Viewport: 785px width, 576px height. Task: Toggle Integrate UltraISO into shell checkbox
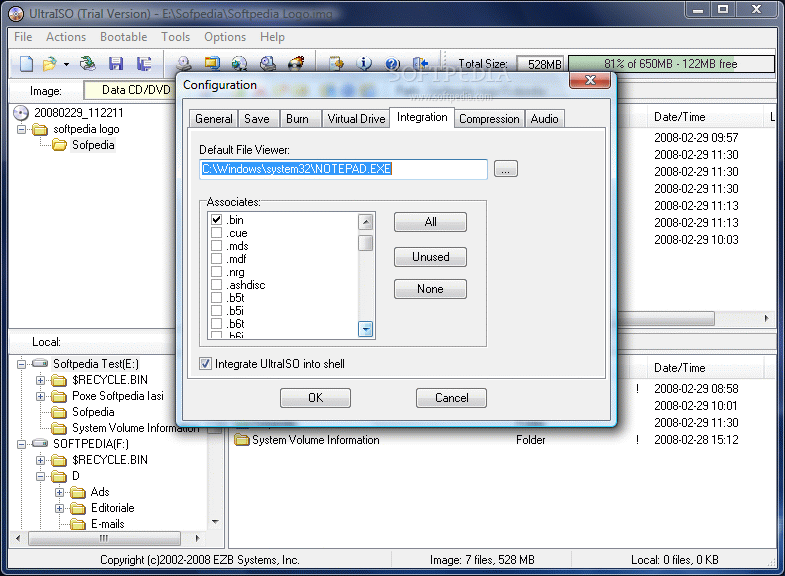click(205, 364)
